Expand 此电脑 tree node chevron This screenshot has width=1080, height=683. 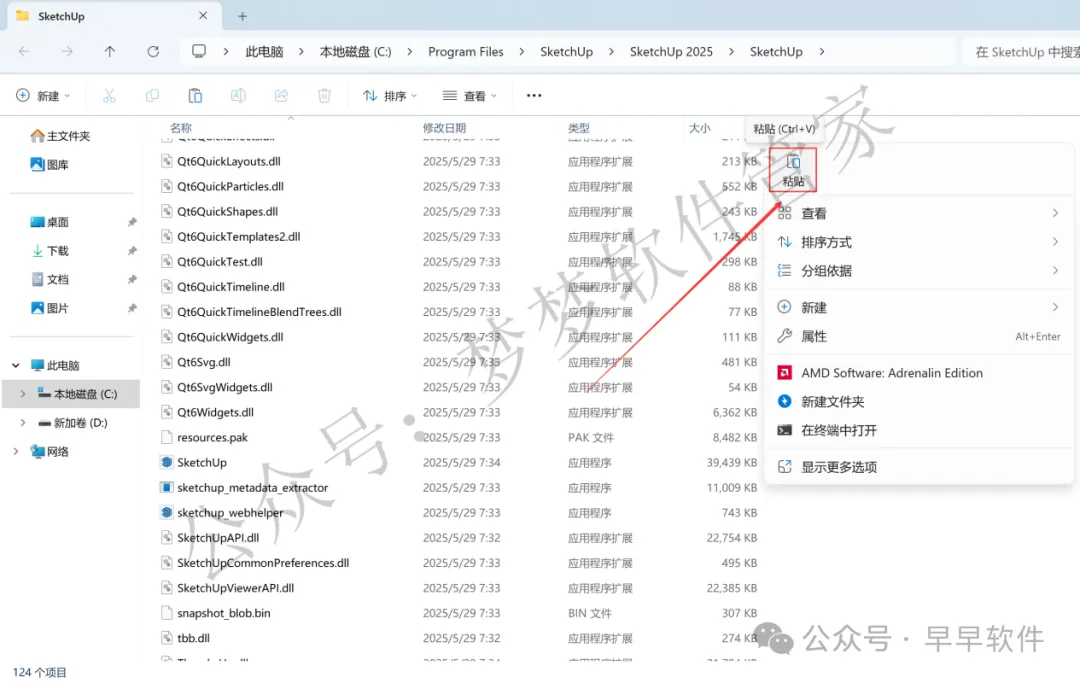click(16, 366)
